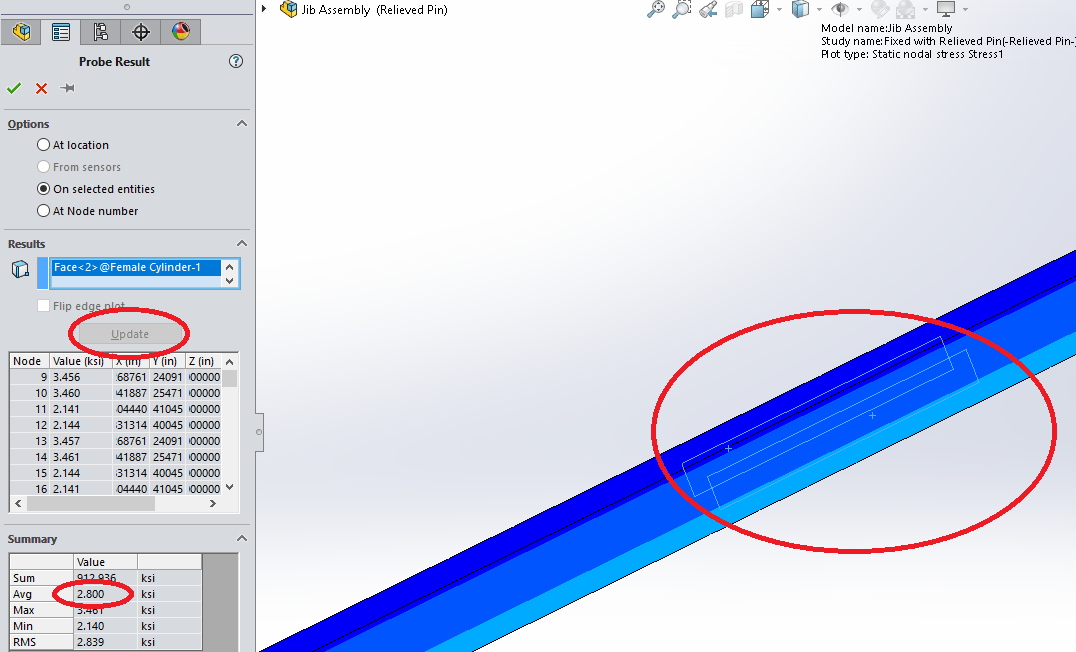Screen dimensions: 1076x652
Task: Click the Edit Appearance icon
Action: 880,10
